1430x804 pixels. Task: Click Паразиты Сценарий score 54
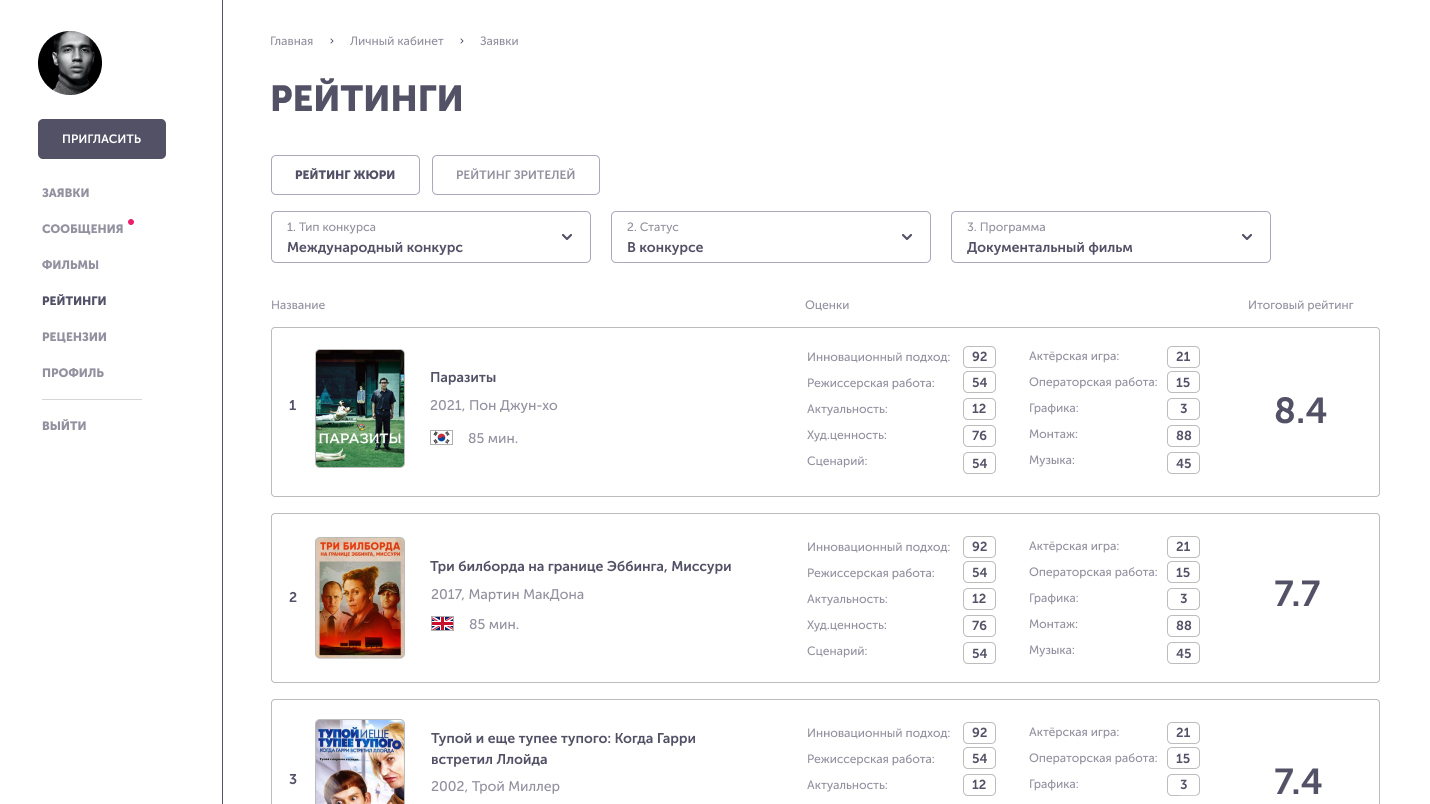979,463
